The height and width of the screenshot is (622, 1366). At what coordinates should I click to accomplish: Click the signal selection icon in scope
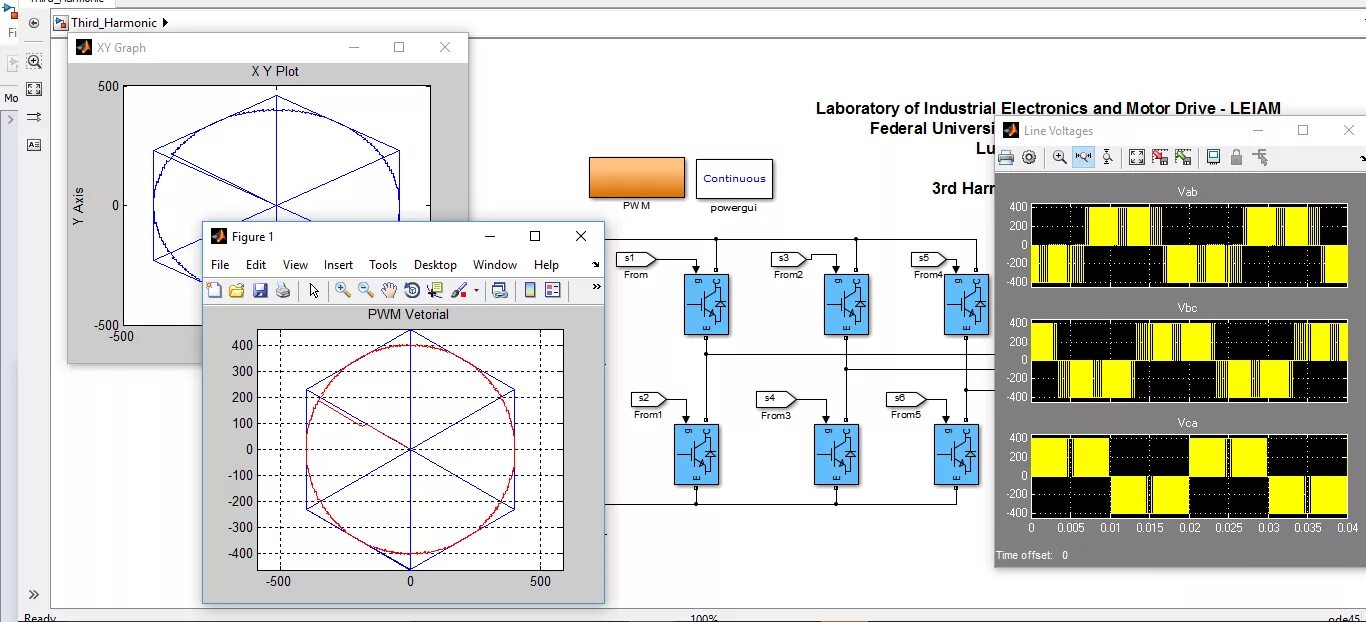[1259, 157]
